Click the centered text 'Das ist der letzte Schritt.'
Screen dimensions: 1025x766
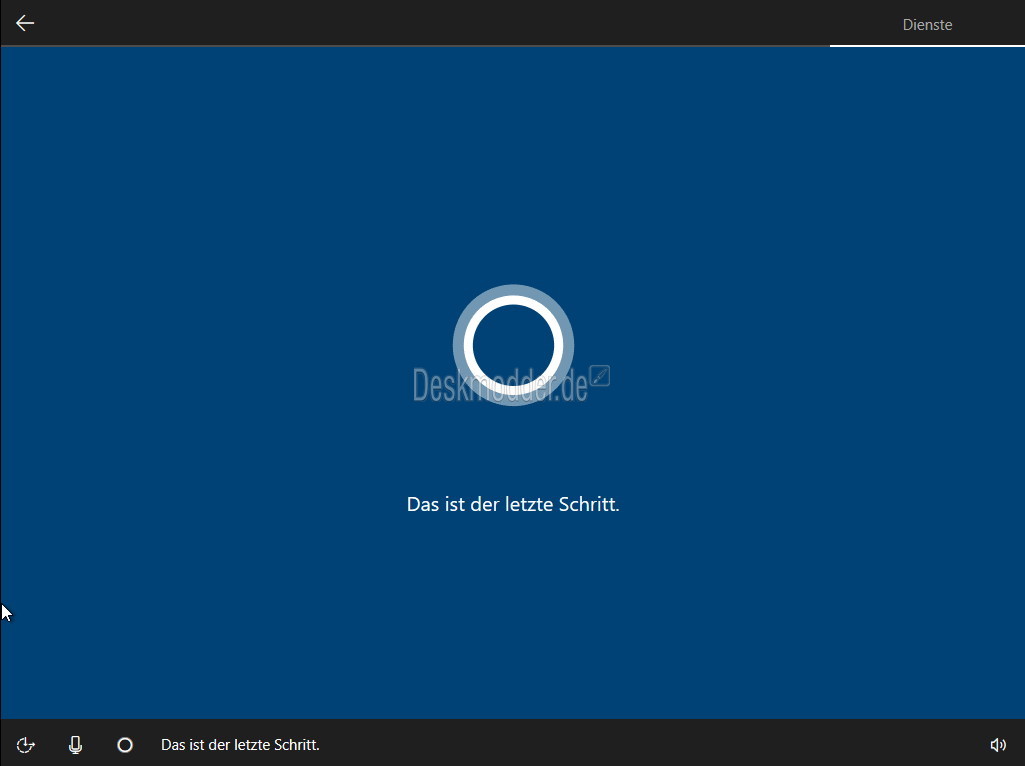tap(513, 504)
